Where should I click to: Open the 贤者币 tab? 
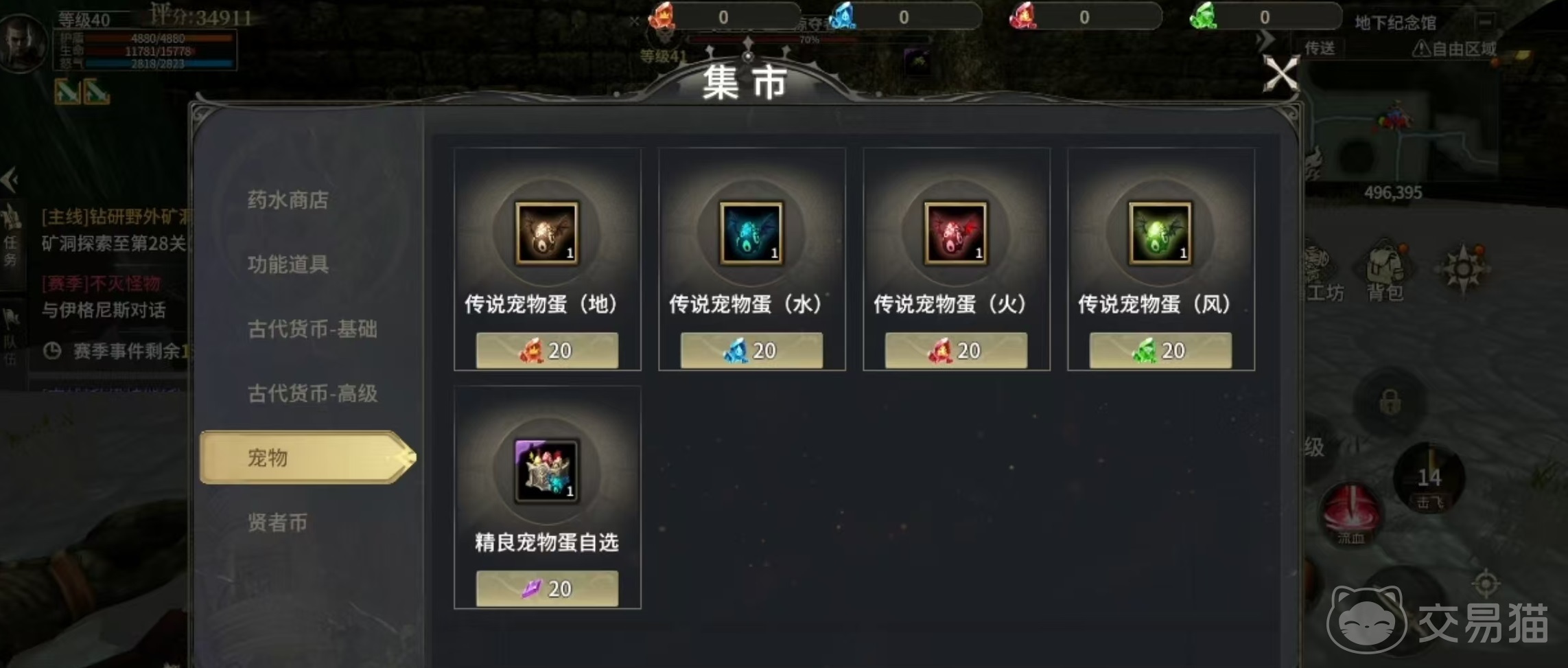(x=277, y=522)
